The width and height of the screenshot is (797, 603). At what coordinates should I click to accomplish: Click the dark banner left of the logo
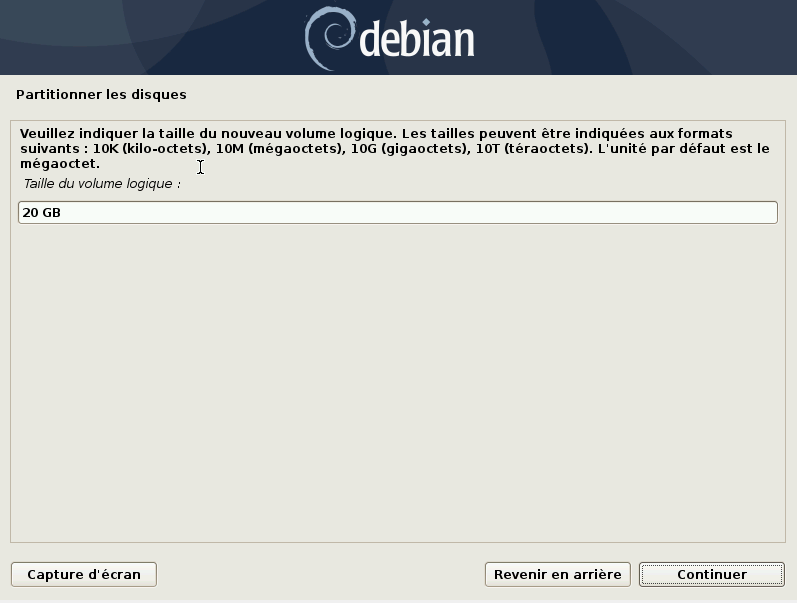(x=152, y=37)
